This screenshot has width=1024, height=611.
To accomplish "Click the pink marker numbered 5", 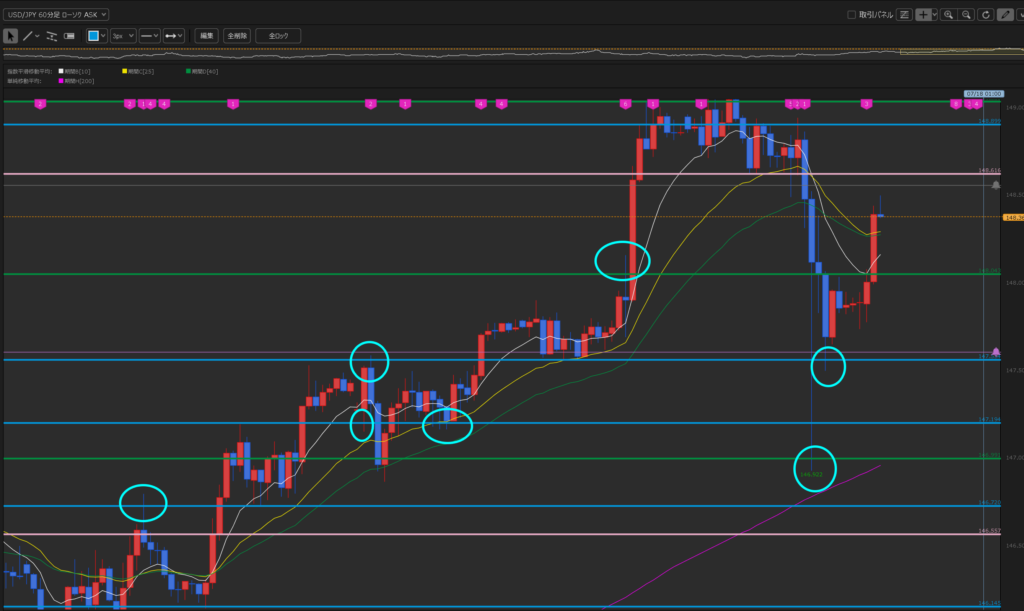I will coord(789,104).
